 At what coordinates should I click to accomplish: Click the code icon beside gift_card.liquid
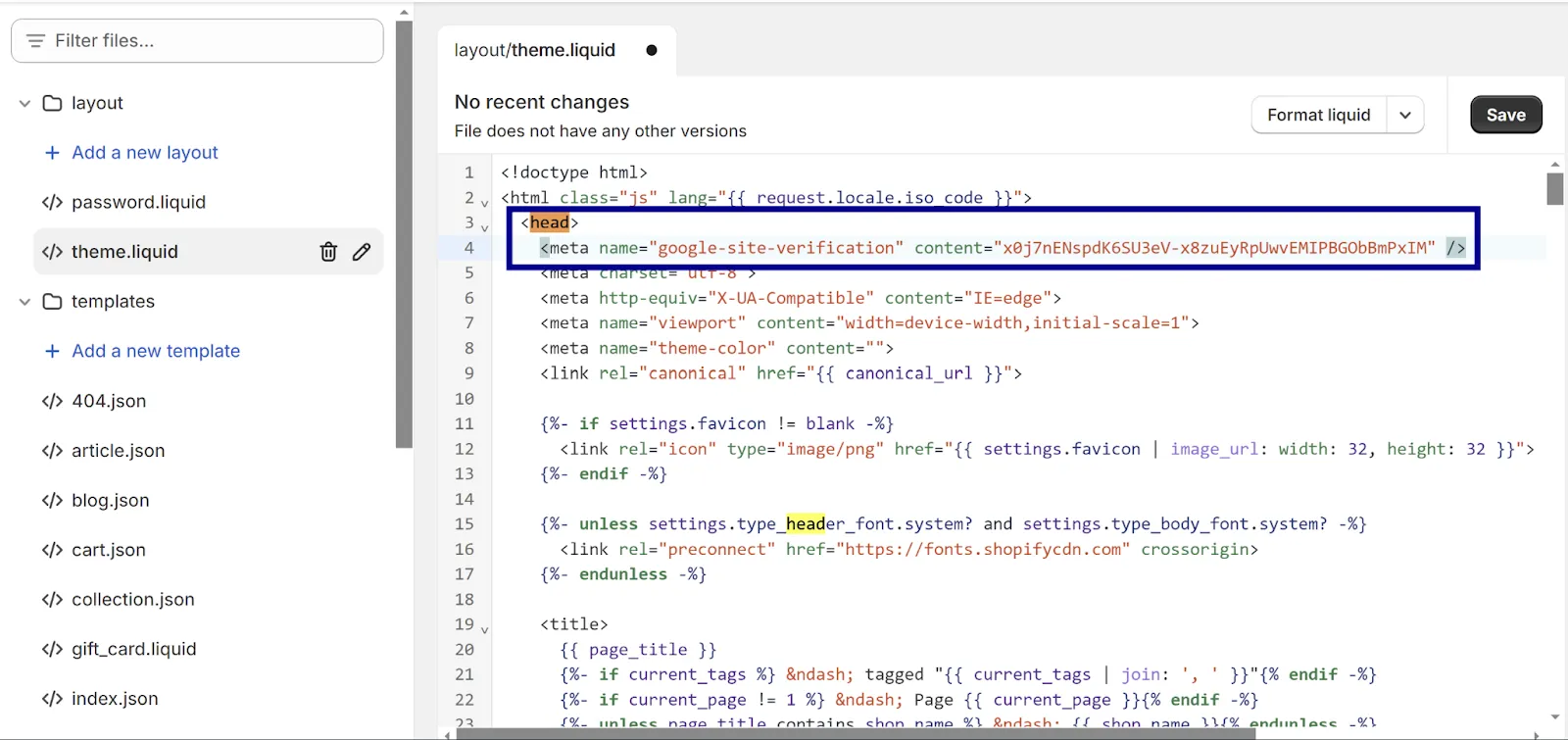coord(52,649)
